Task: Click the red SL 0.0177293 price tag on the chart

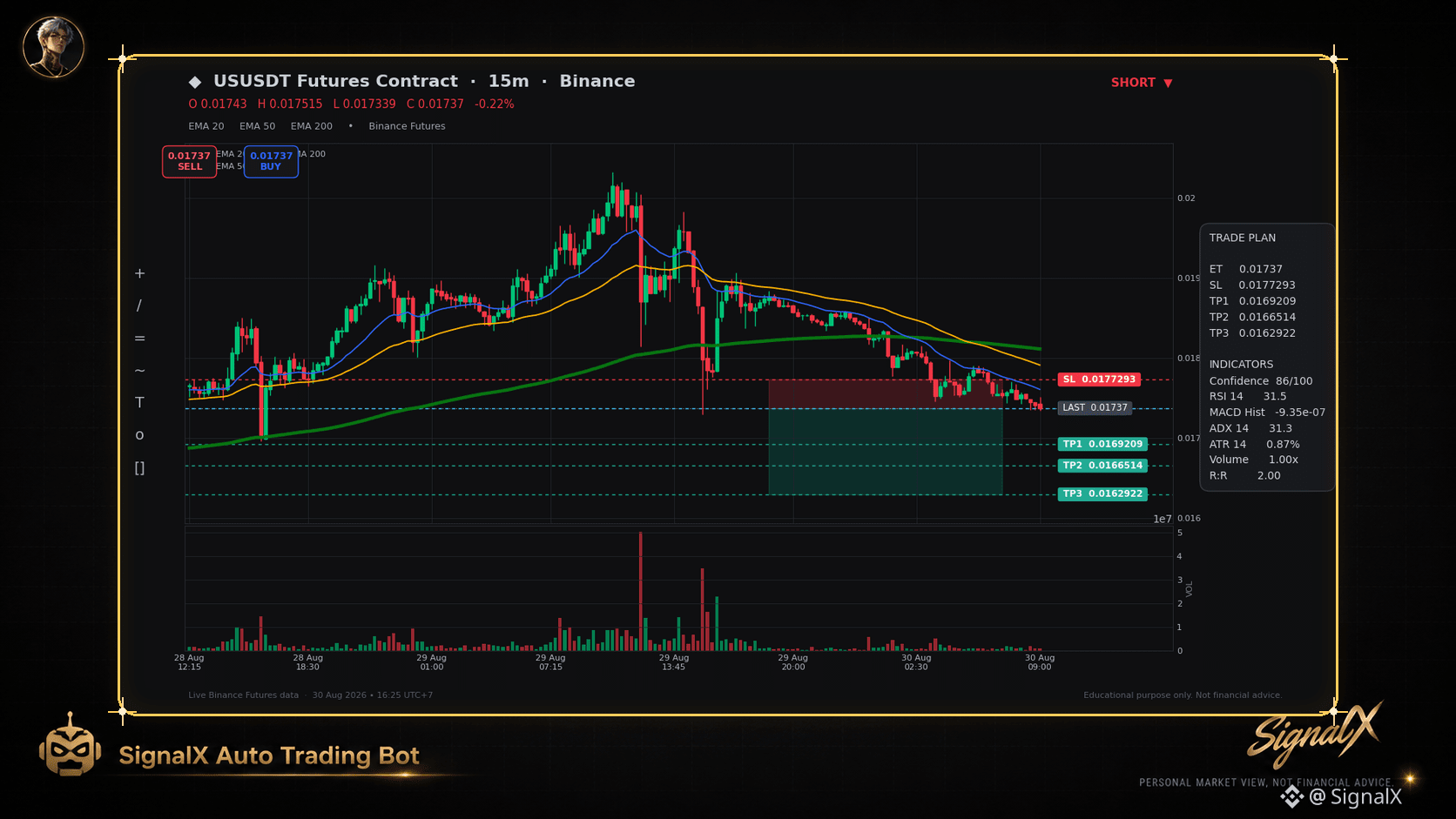Action: click(1099, 379)
